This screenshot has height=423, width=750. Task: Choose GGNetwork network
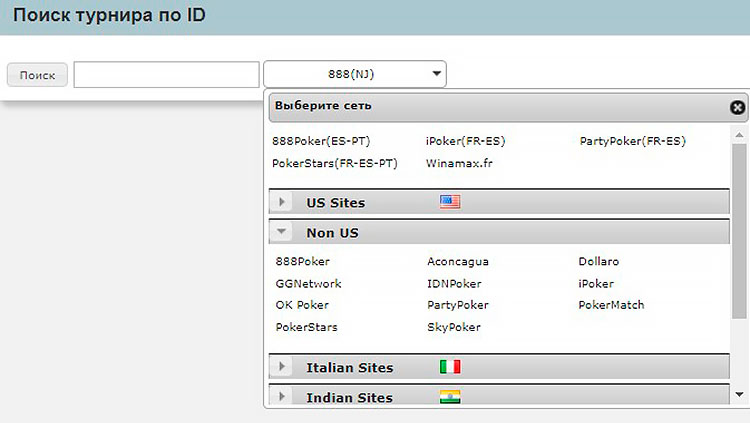(x=308, y=283)
